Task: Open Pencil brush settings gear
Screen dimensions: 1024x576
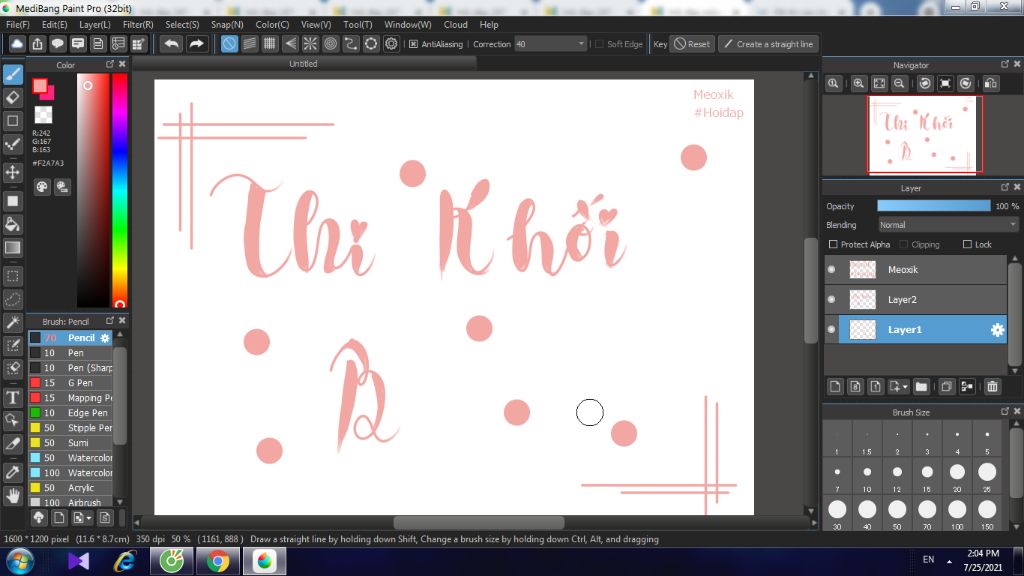Action: (104, 338)
